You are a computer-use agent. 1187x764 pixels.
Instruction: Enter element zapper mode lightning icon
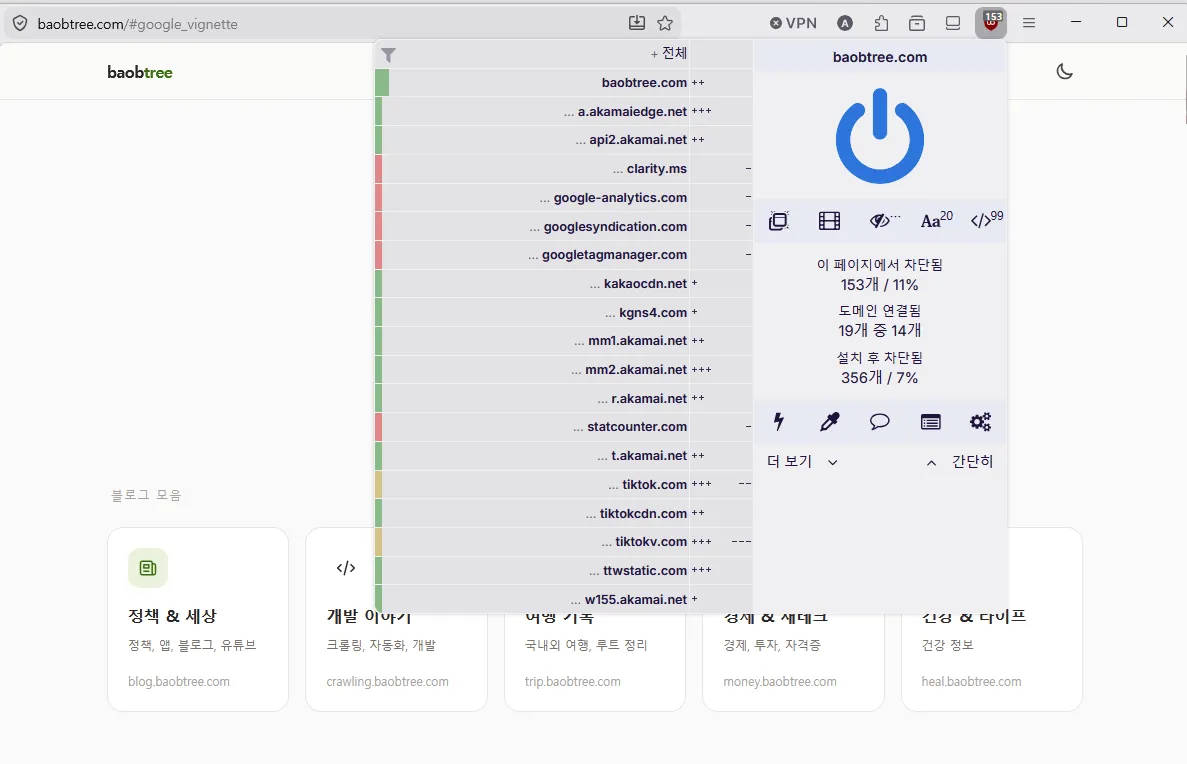click(x=778, y=422)
